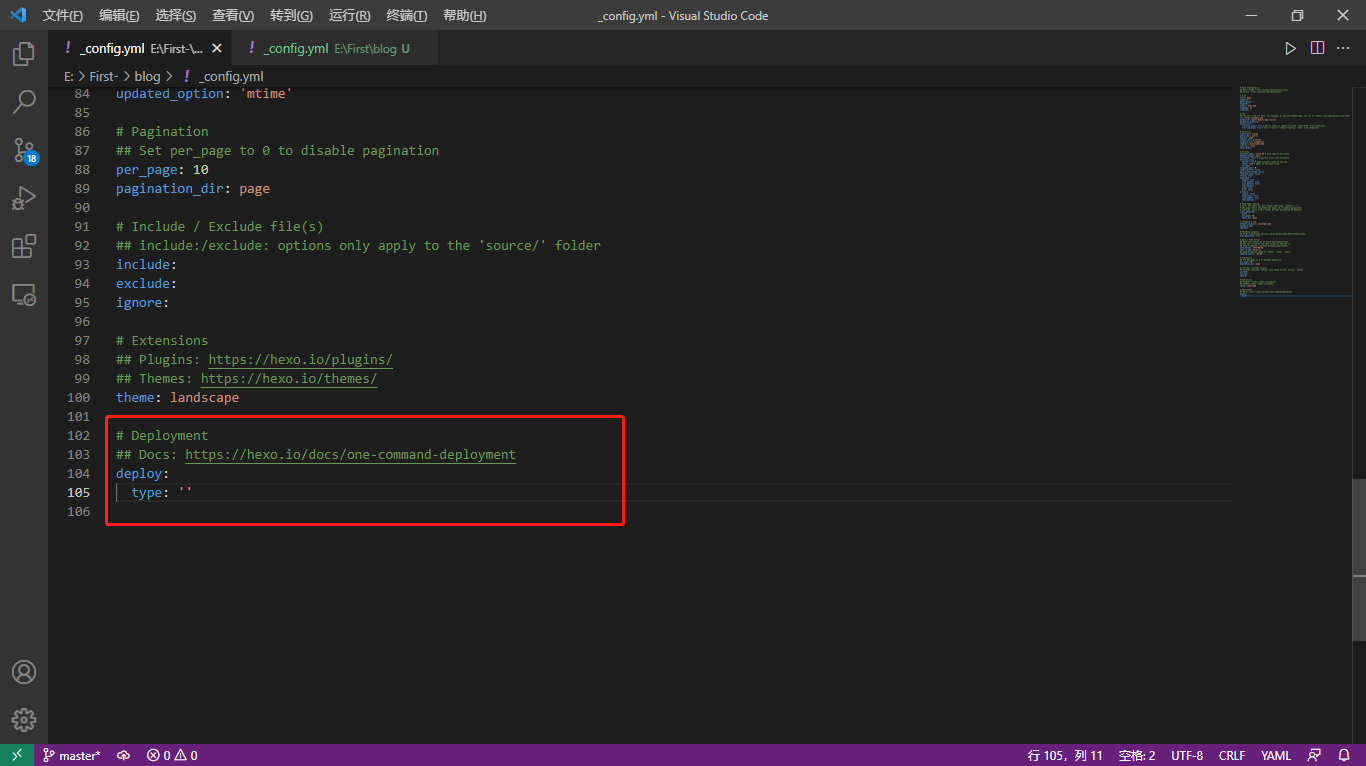Open problems panel via errors and warnings count
The image size is (1366, 766).
(x=172, y=755)
